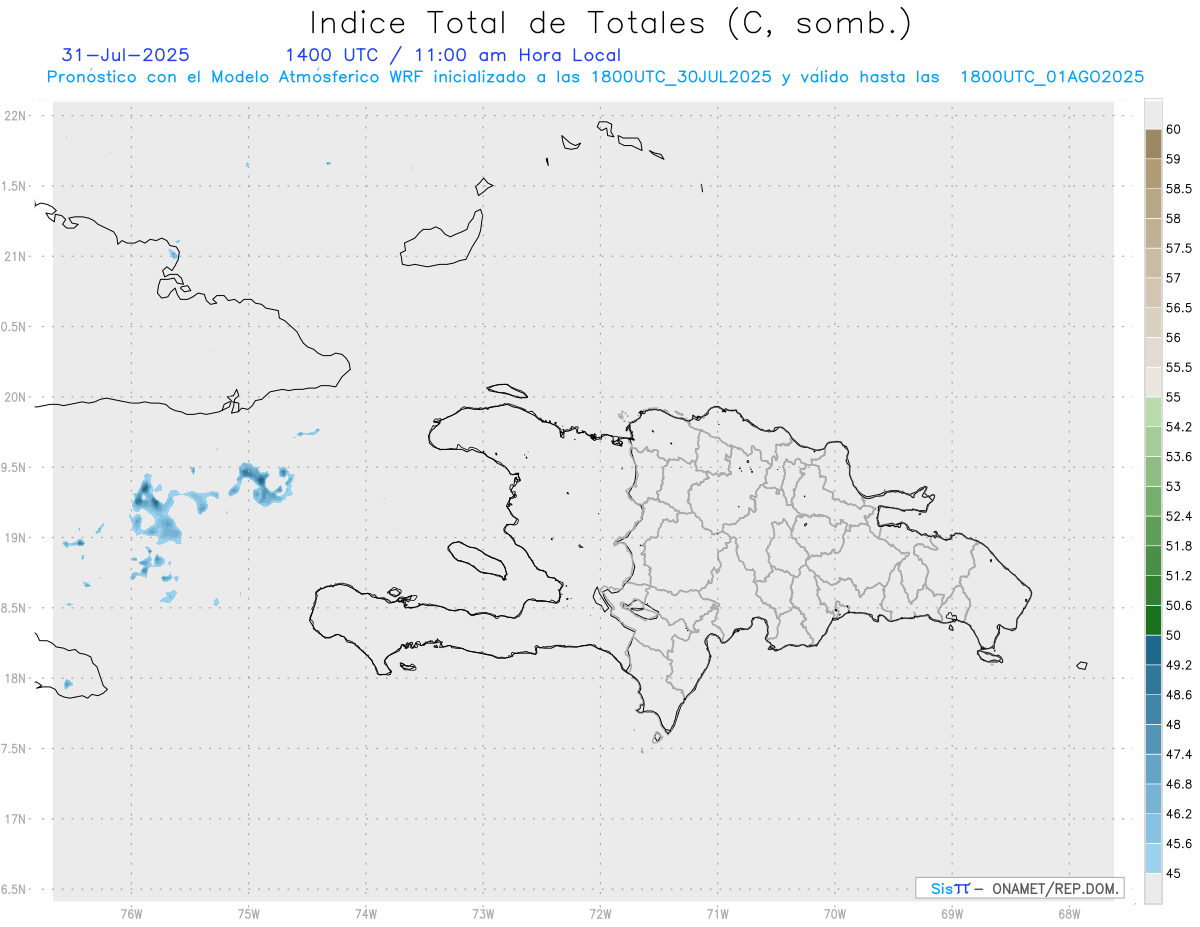Image resolution: width=1200 pixels, height=927 pixels.
Task: Click the latitude label '18N'
Action: pos(15,679)
